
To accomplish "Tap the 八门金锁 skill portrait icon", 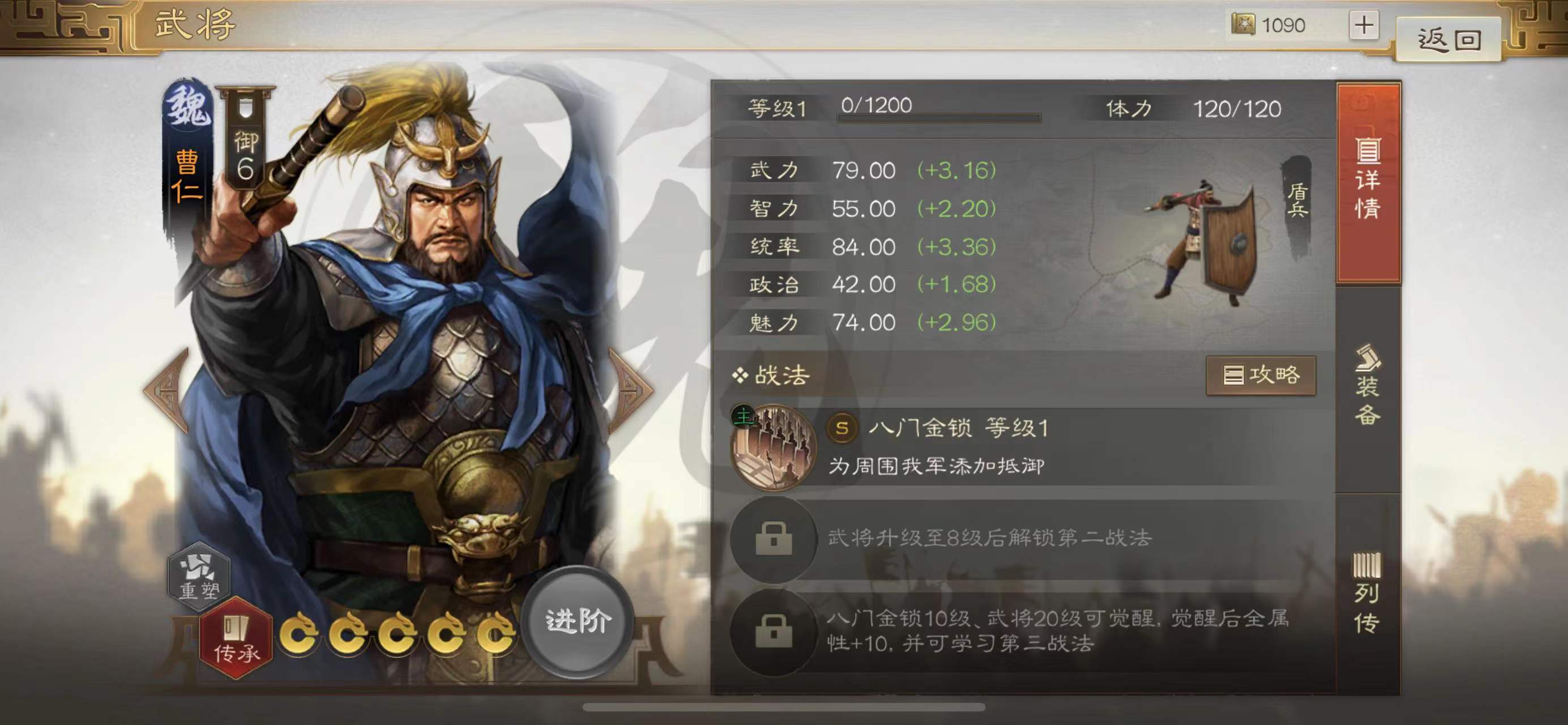I will click(x=773, y=448).
